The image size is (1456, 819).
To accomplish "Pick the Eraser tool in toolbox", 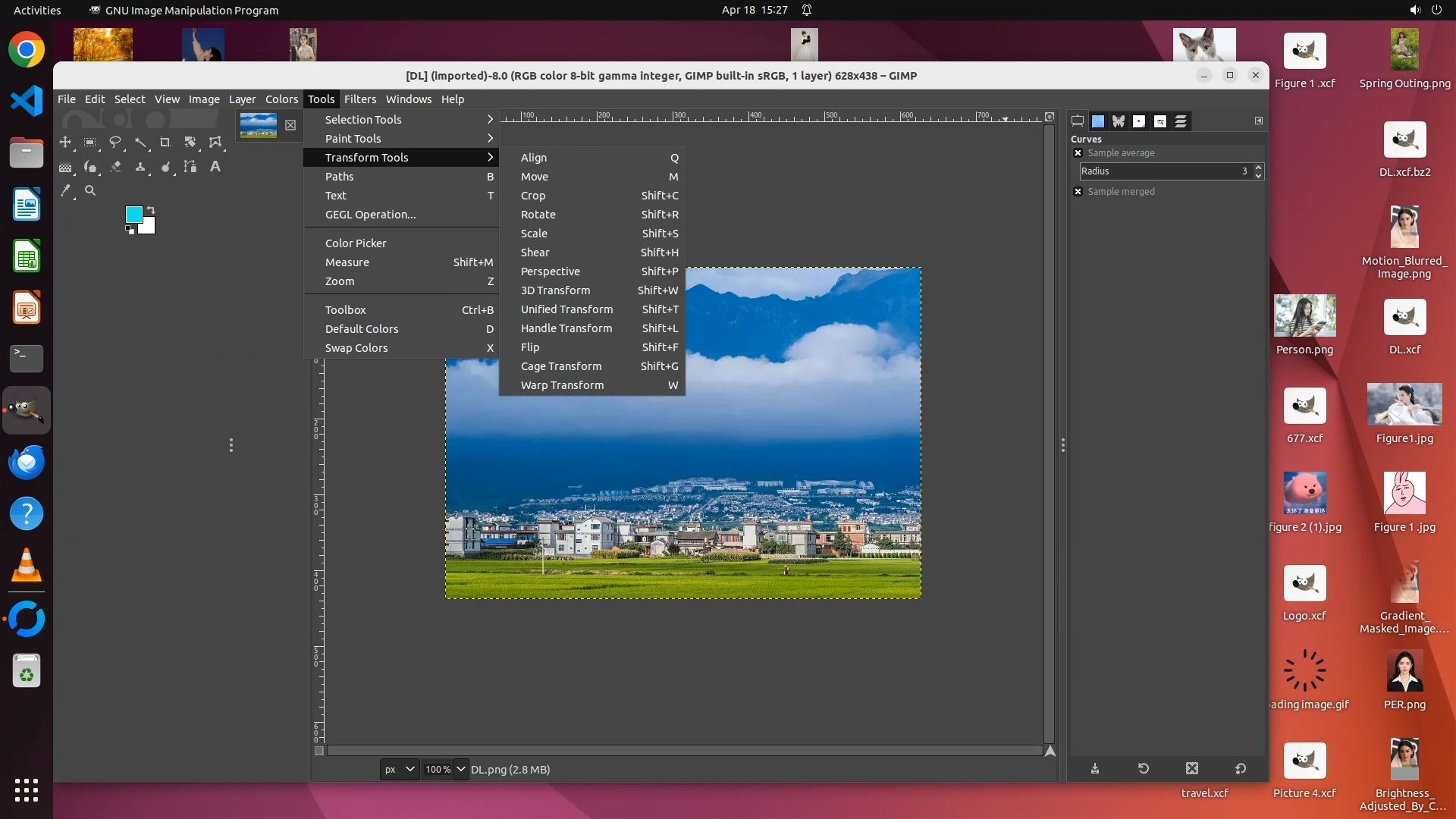I will click(115, 167).
